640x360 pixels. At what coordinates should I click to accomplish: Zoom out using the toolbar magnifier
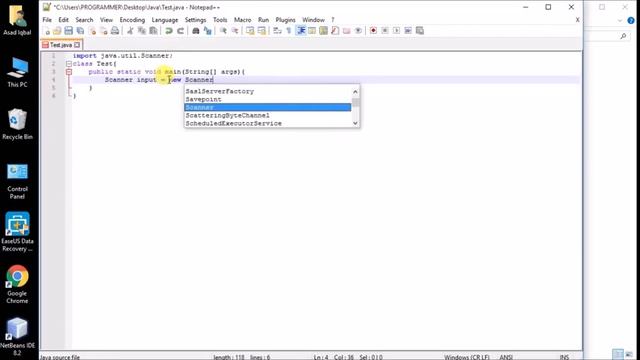point(235,31)
